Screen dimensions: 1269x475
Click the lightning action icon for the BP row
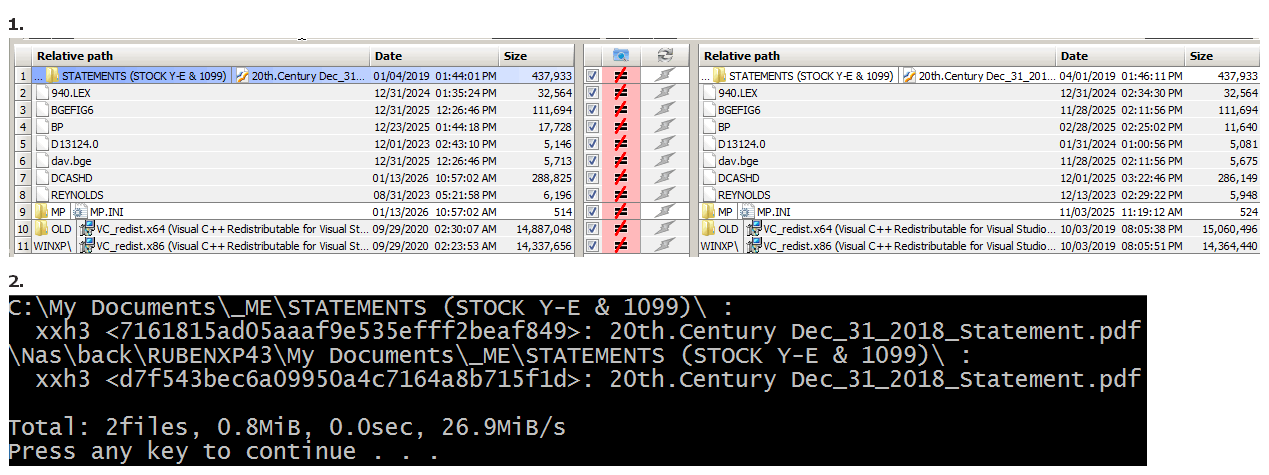662,127
